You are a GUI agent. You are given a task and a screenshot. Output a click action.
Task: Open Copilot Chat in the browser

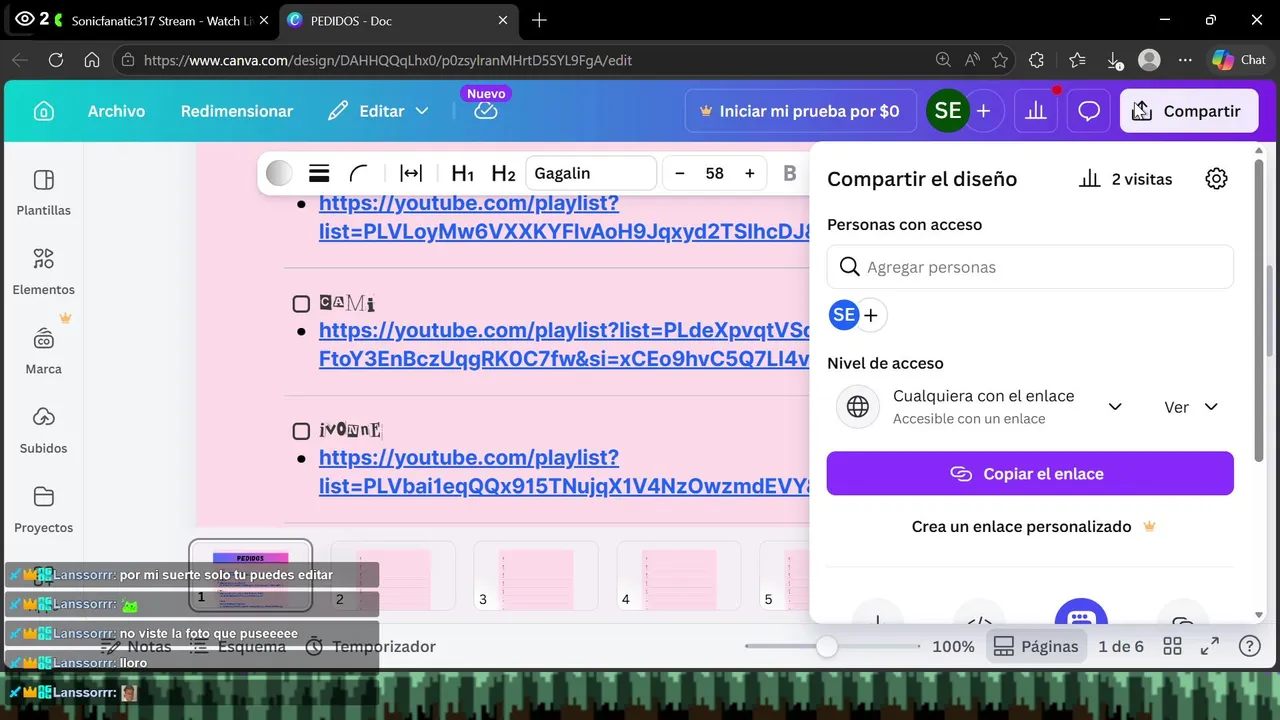click(x=1239, y=60)
